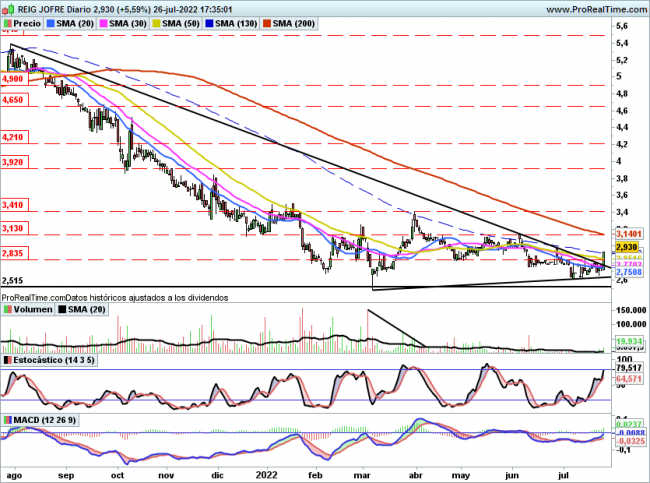Click the dic label on time axis
This screenshot has width=650, height=483.
tap(217, 475)
